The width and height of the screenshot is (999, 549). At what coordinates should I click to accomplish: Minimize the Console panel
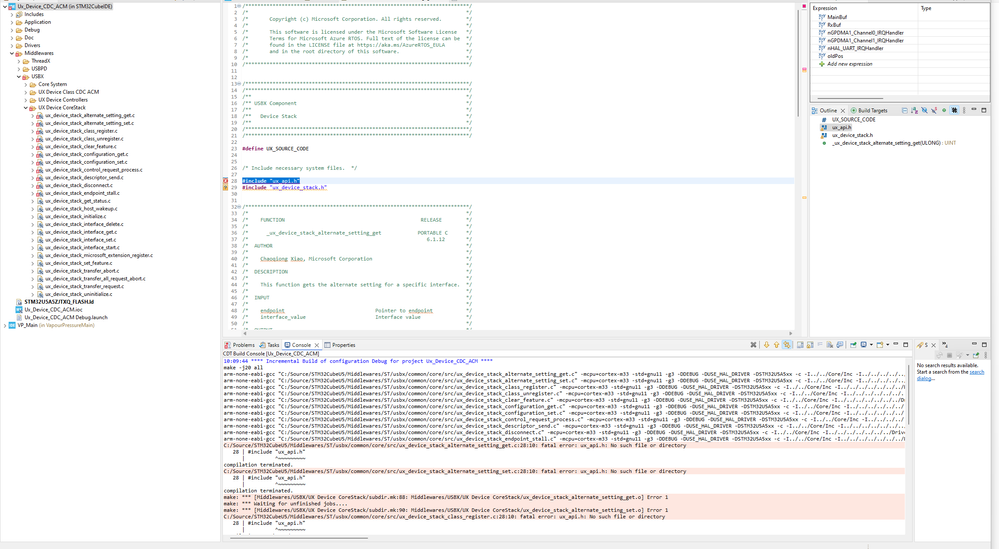[895, 344]
